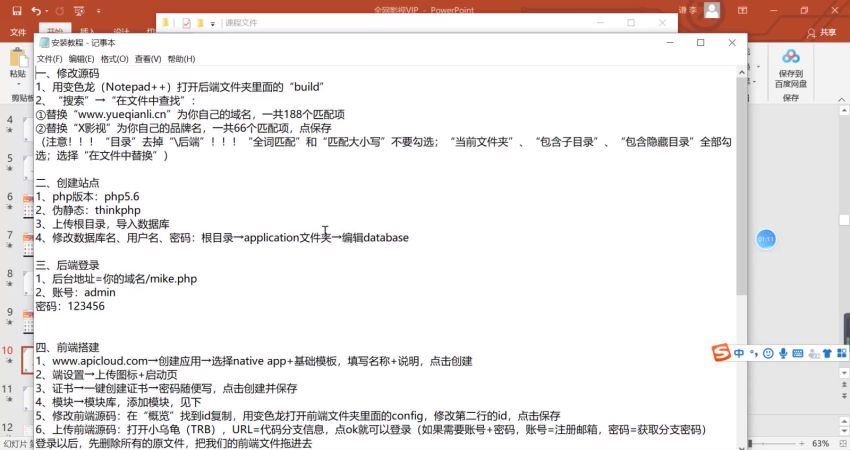850x450 pixels.
Task: Click Notepad scrollbar up arrow
Action: click(741, 72)
